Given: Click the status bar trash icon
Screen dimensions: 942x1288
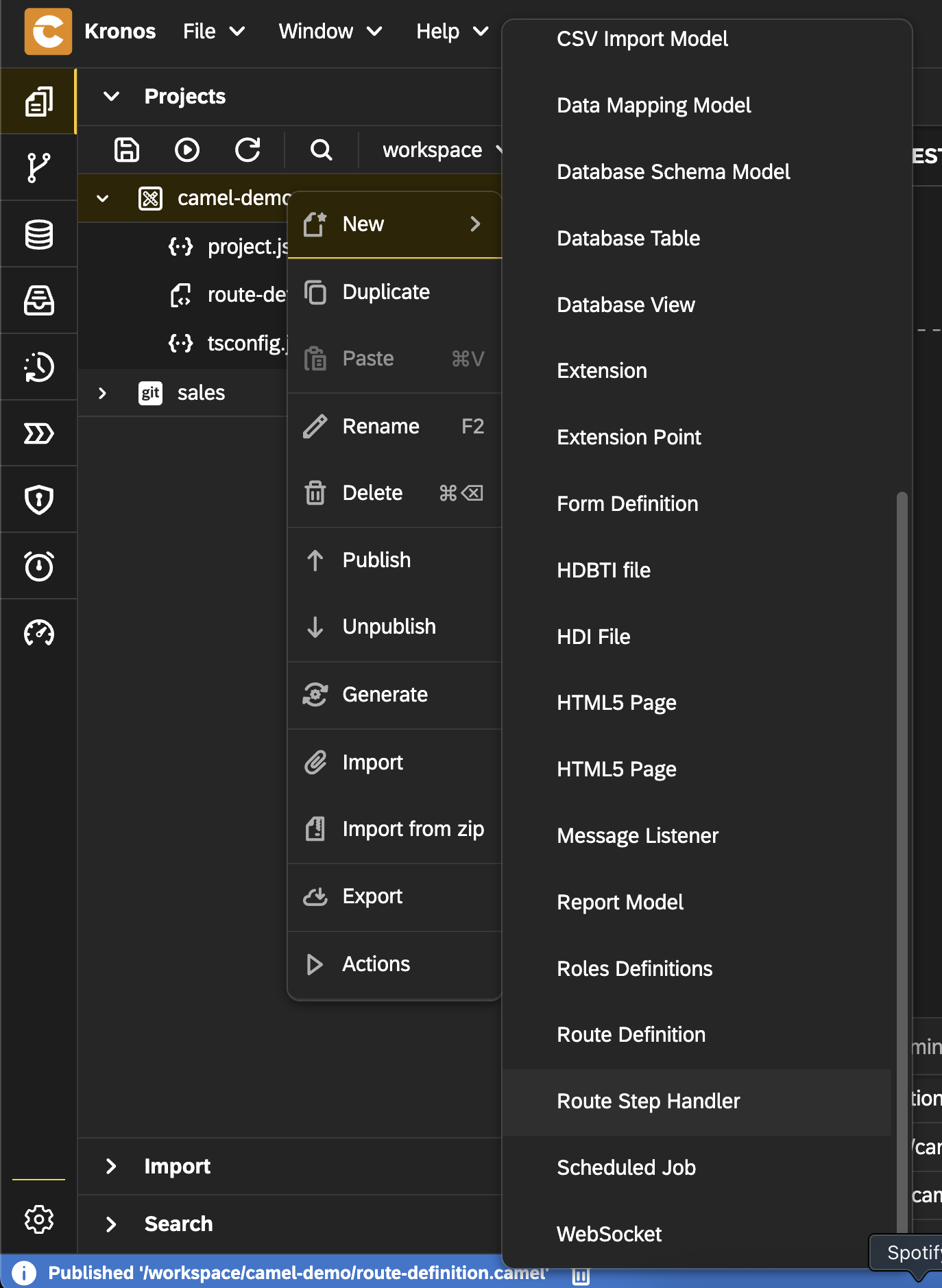Looking at the screenshot, I should pyautogui.click(x=581, y=1276).
